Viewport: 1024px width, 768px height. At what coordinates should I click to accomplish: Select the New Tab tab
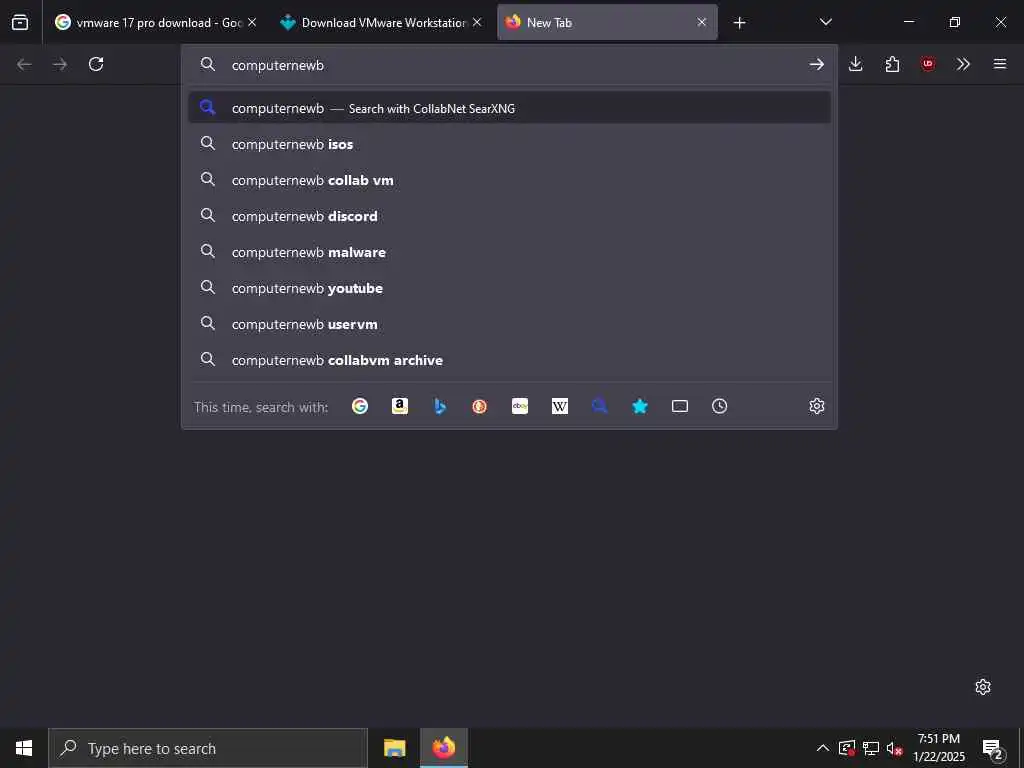tap(607, 22)
